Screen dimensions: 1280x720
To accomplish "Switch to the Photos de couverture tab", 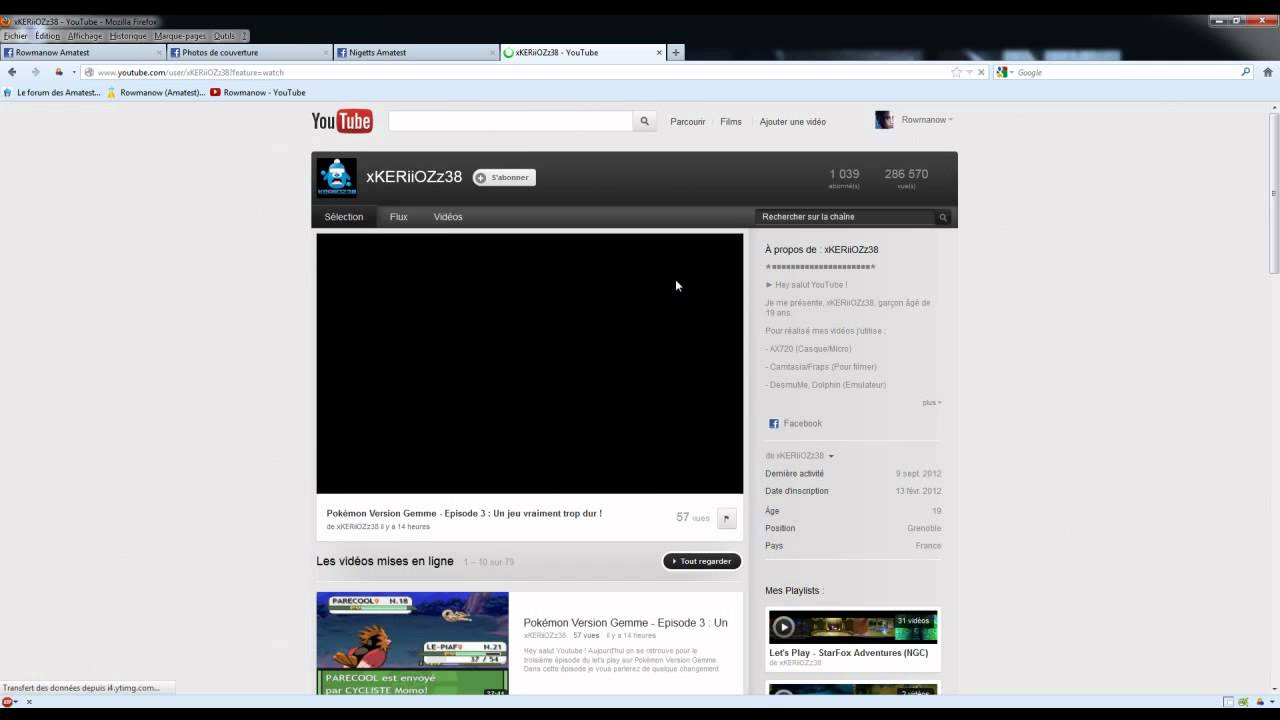I will [250, 52].
